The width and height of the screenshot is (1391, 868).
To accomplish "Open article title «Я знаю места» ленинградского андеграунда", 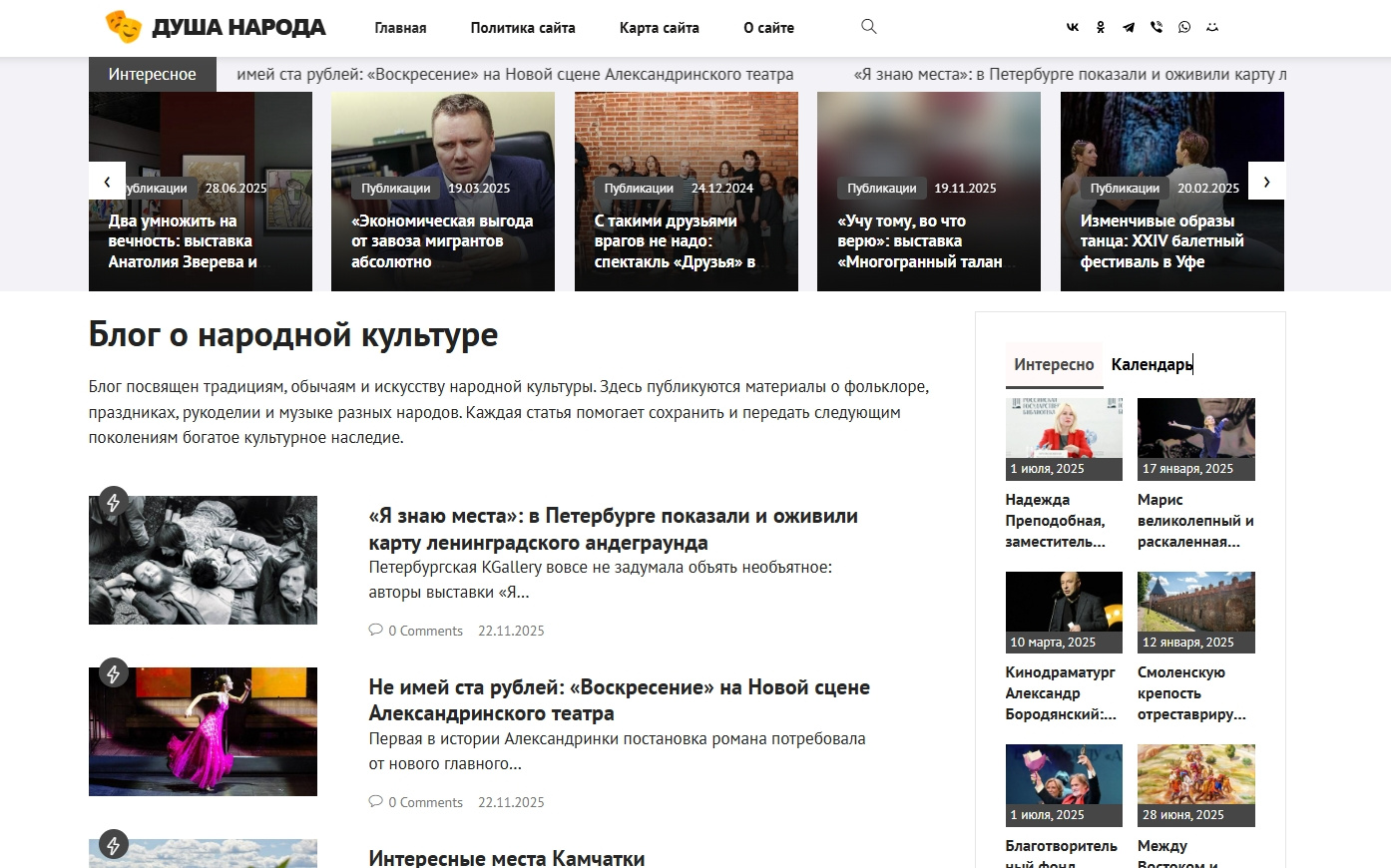I will (613, 529).
